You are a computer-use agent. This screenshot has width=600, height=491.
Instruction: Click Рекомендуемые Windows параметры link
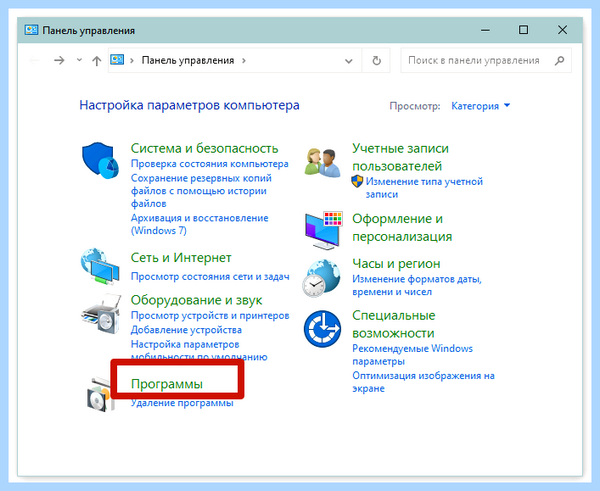412,355
